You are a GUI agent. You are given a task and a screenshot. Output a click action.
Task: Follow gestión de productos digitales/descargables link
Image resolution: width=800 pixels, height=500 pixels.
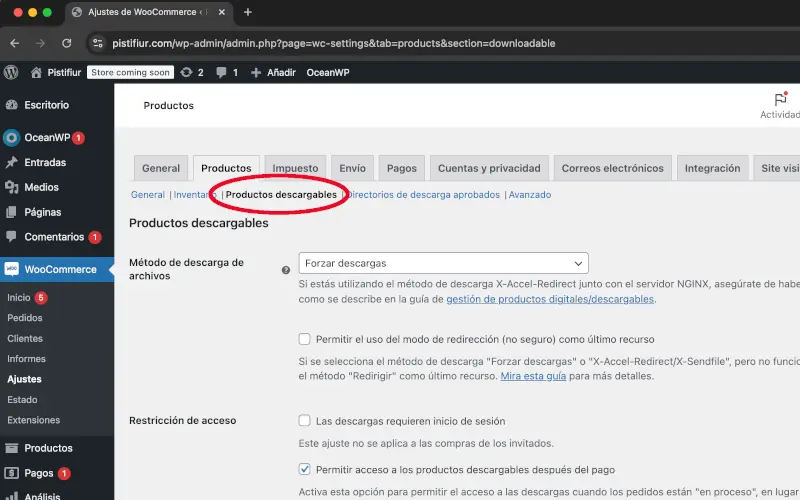point(550,299)
